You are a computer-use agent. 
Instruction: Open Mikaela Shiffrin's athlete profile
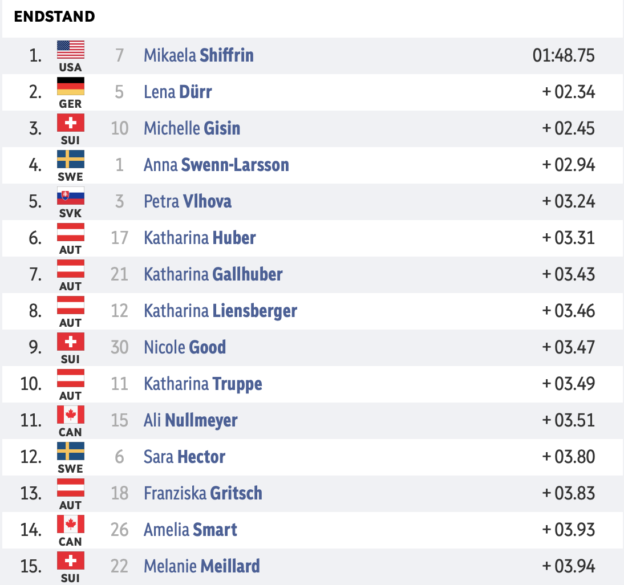coord(199,55)
